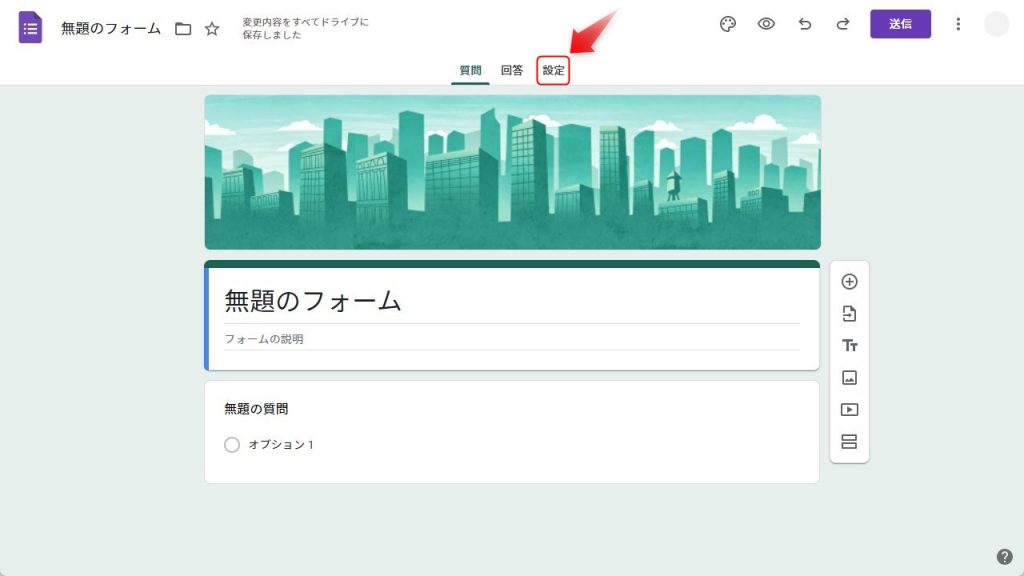
Task: Add a new section
Action: point(849,441)
